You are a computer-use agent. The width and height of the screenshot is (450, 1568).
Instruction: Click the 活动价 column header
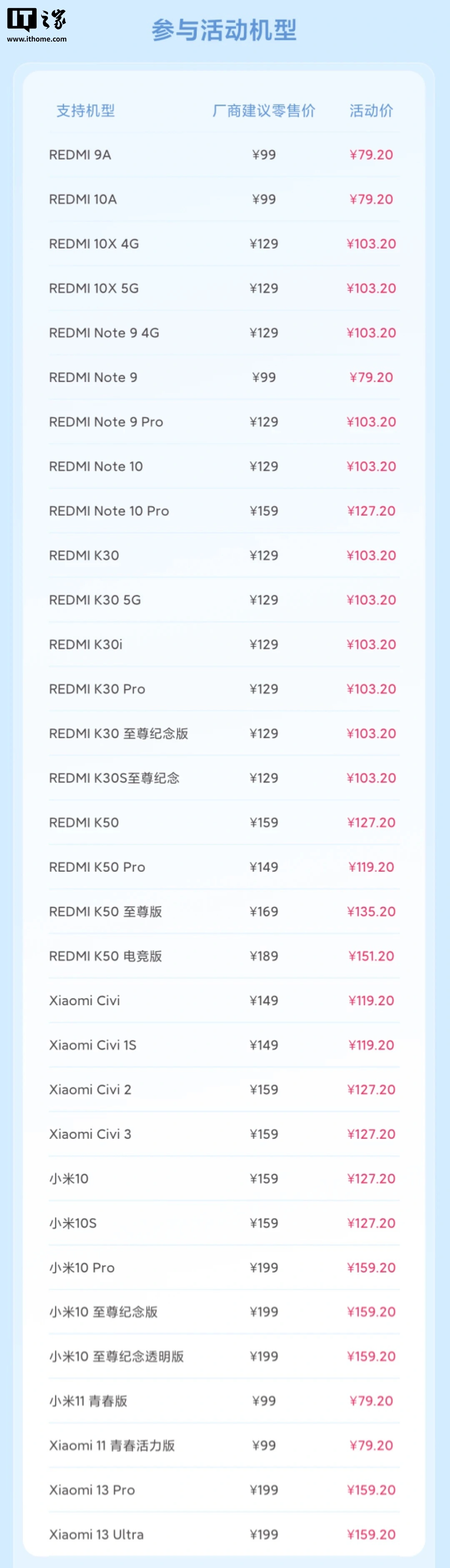tap(371, 111)
